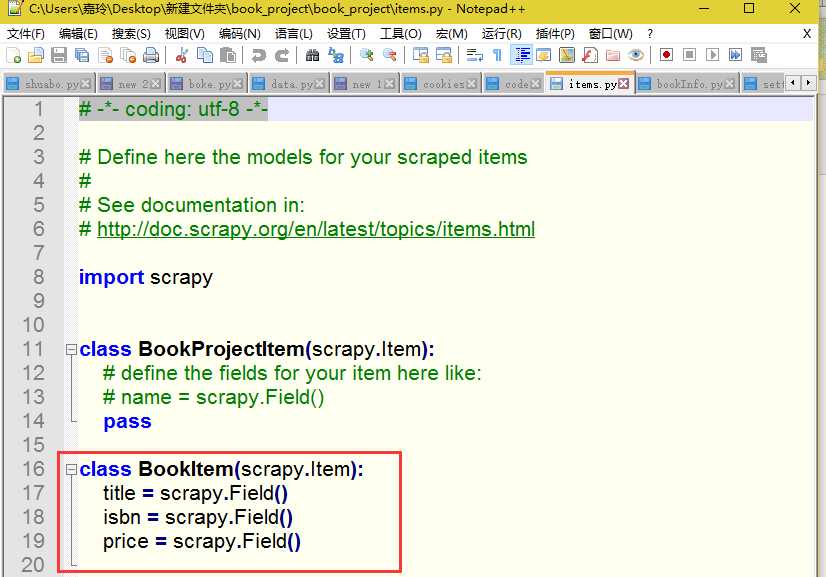Open Find using the binoculars icon
826x577 pixels.
click(x=312, y=55)
